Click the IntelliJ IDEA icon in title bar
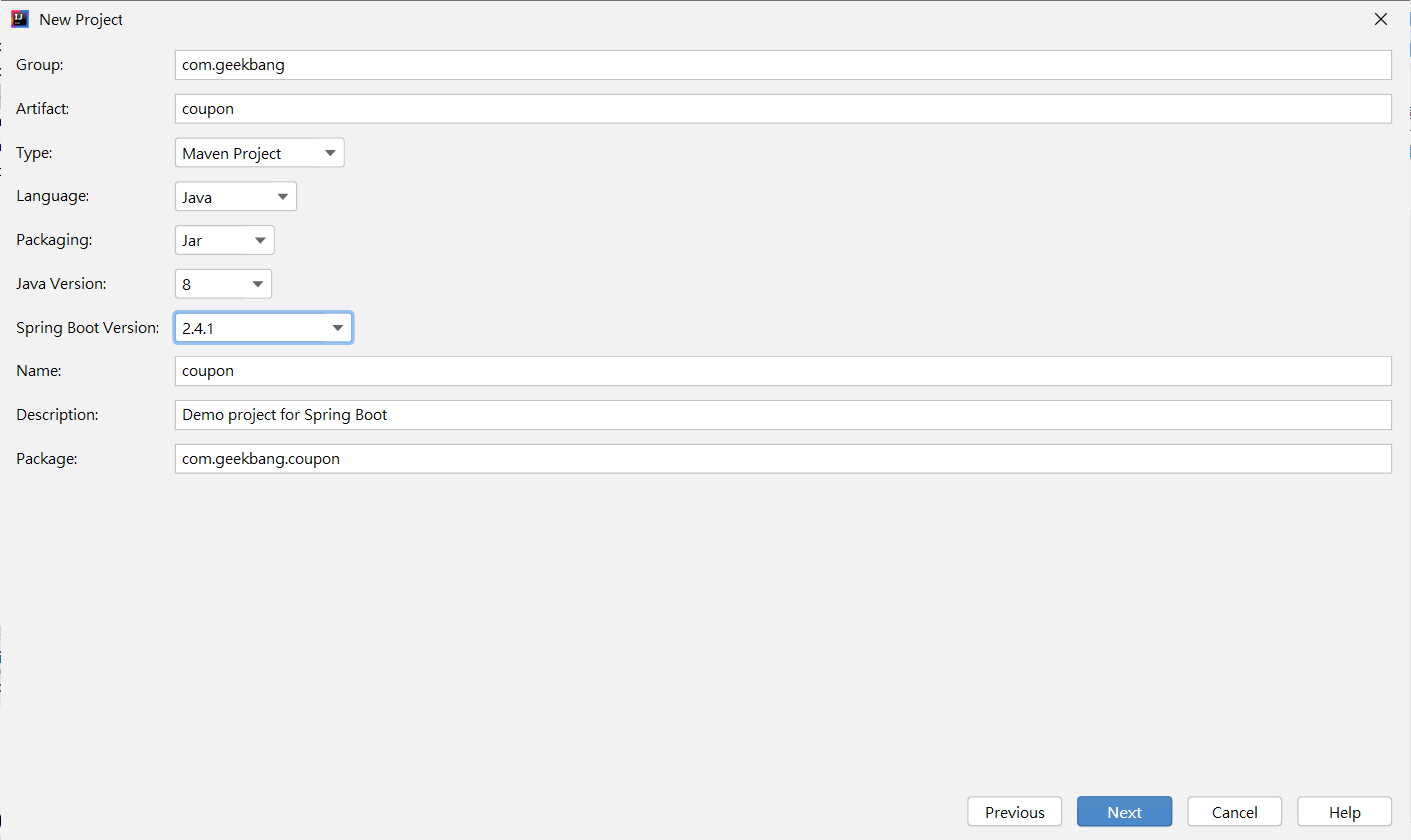 coord(19,19)
